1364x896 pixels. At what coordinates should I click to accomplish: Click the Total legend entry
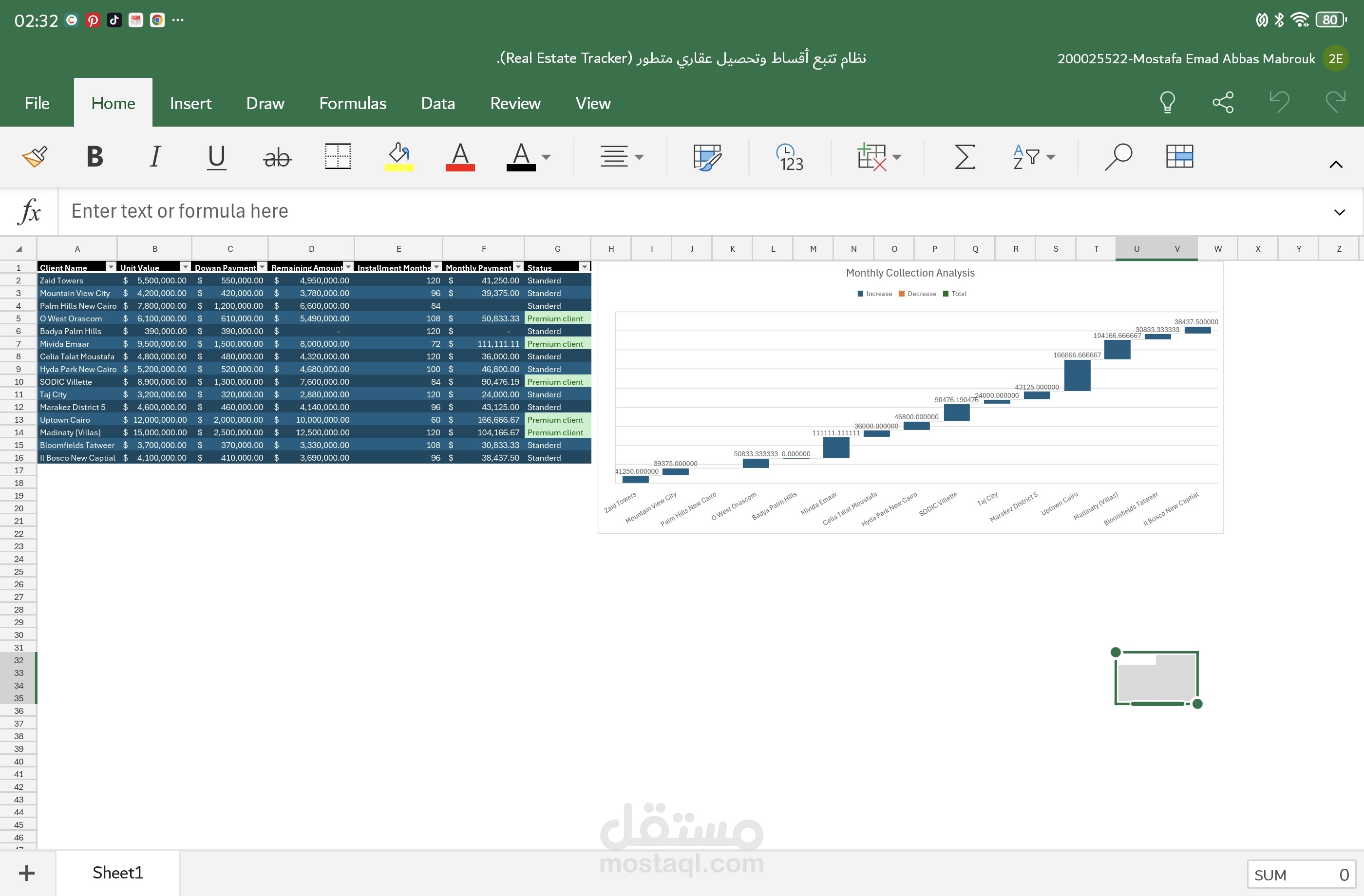click(x=955, y=294)
